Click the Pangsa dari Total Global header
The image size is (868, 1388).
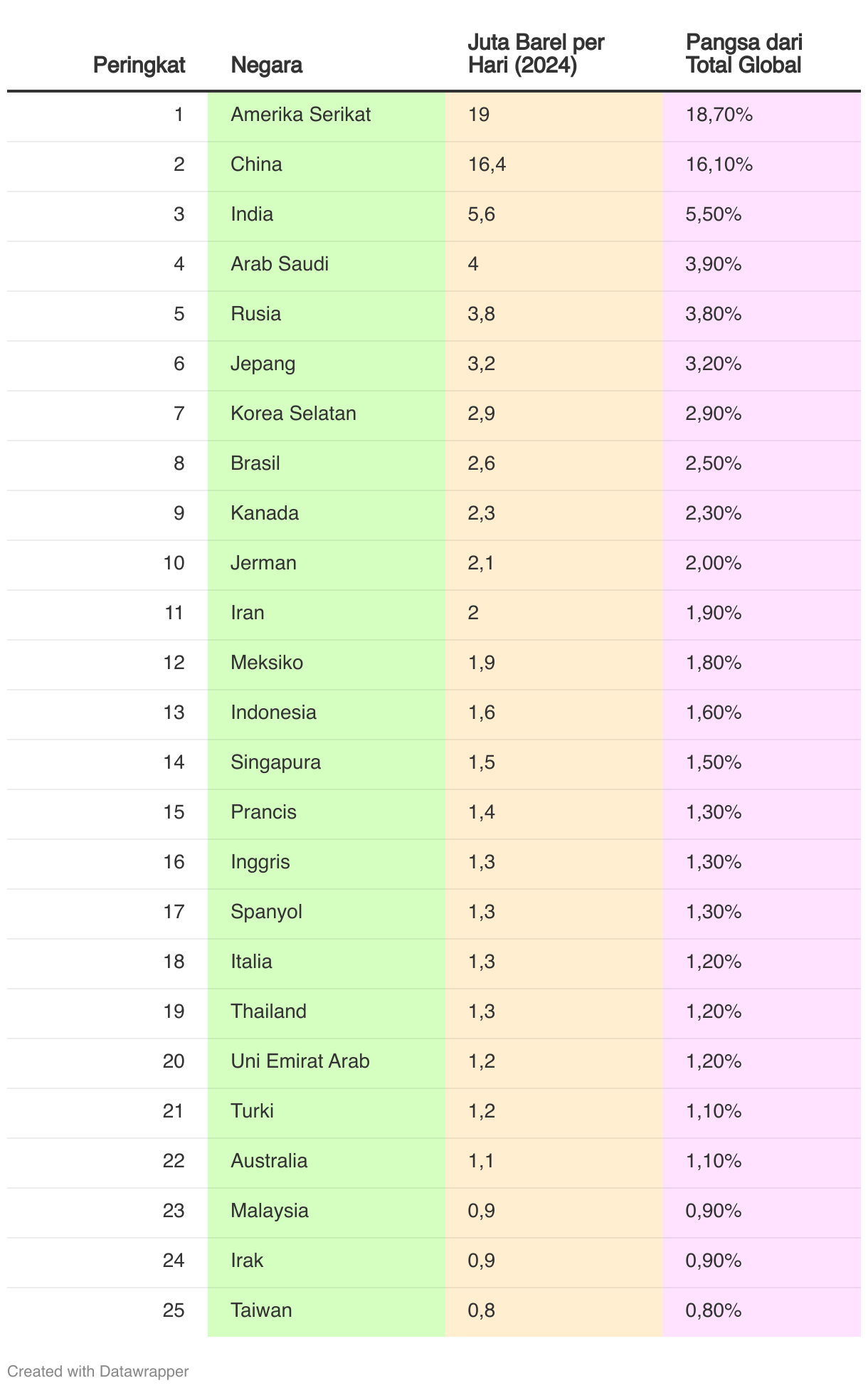coord(744,53)
